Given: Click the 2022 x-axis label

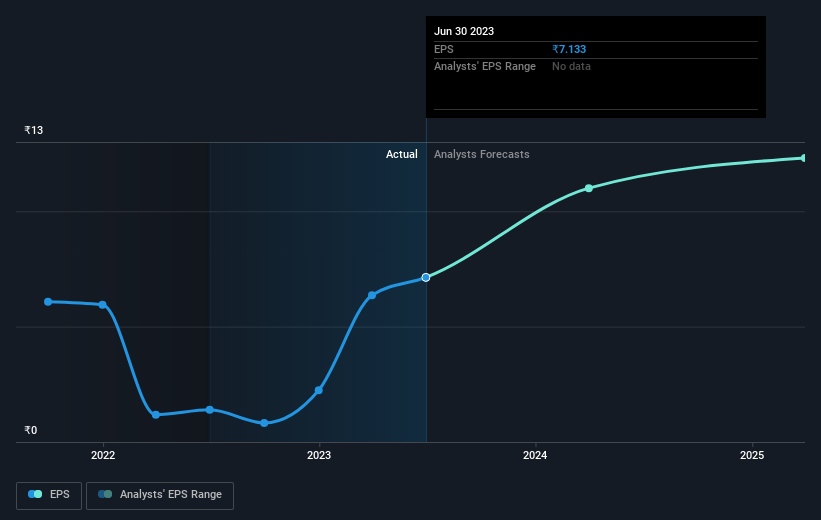Looking at the screenshot, I should tap(103, 455).
